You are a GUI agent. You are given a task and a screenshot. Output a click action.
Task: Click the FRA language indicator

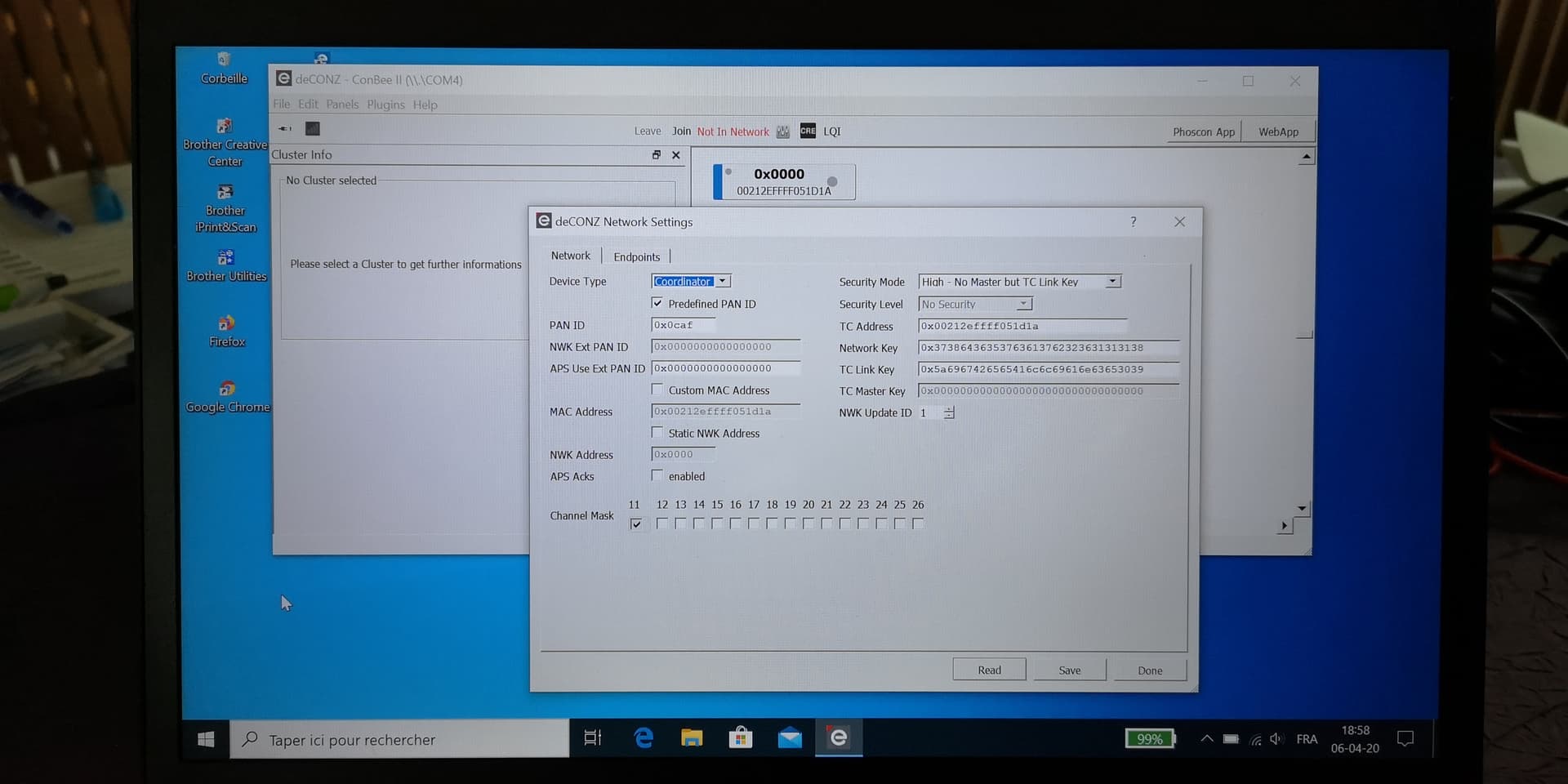coord(1307,739)
